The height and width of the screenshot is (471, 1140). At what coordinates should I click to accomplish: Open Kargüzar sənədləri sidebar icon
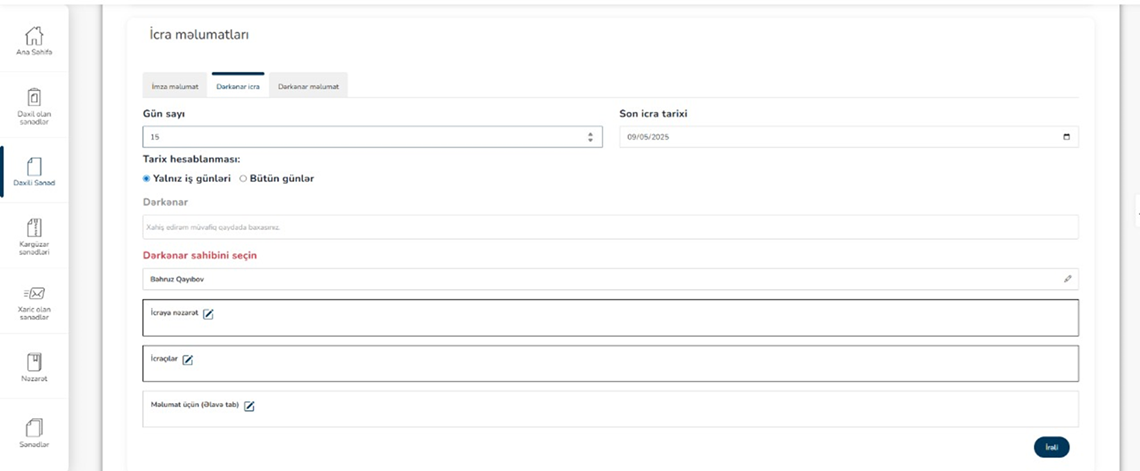coord(34,227)
